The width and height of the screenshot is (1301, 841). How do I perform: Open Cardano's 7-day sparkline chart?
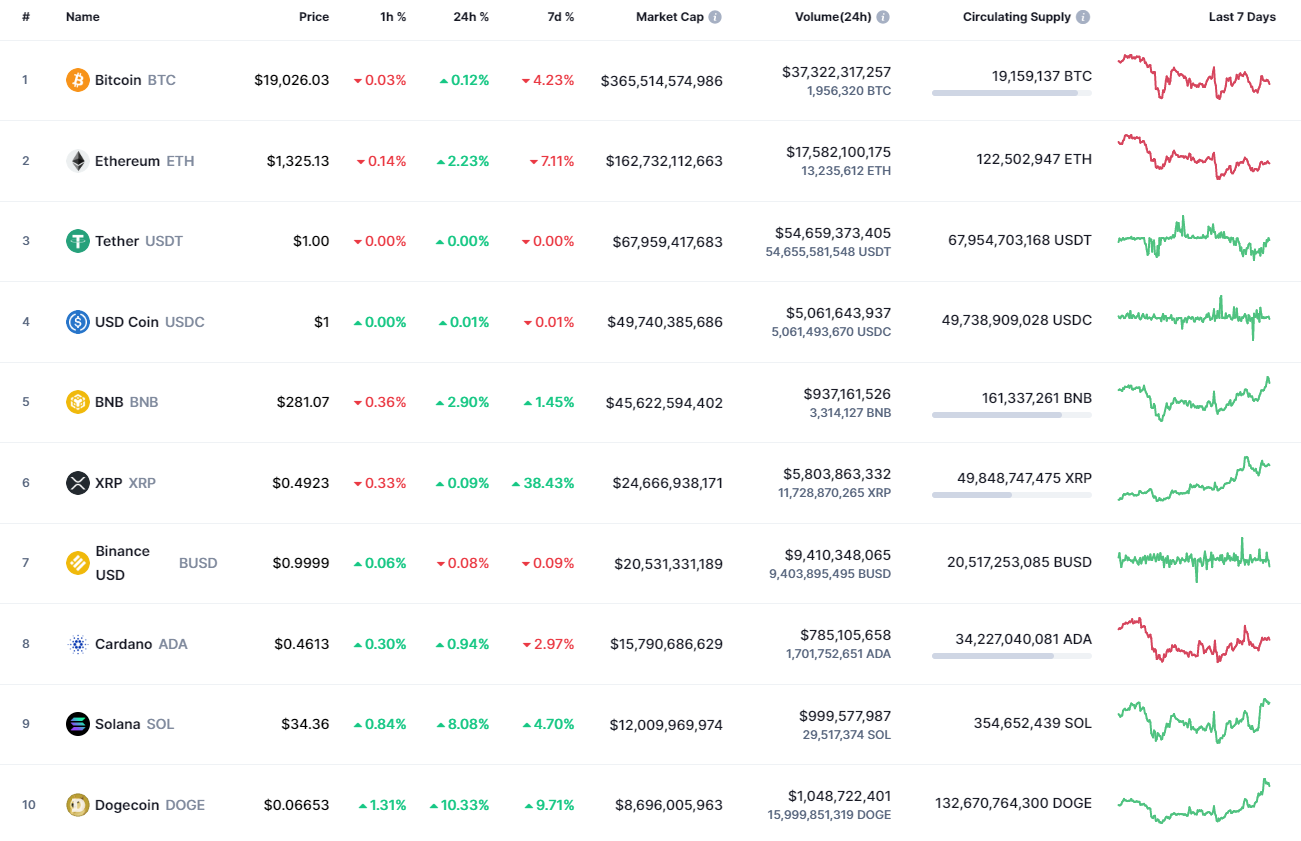[1194, 640]
